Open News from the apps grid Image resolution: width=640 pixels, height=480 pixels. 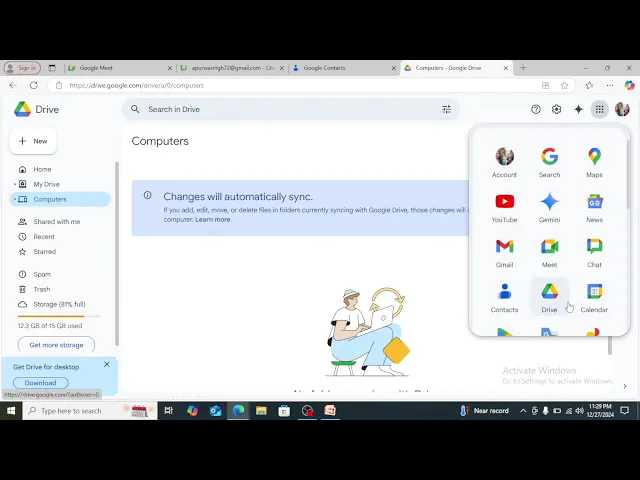tap(594, 208)
